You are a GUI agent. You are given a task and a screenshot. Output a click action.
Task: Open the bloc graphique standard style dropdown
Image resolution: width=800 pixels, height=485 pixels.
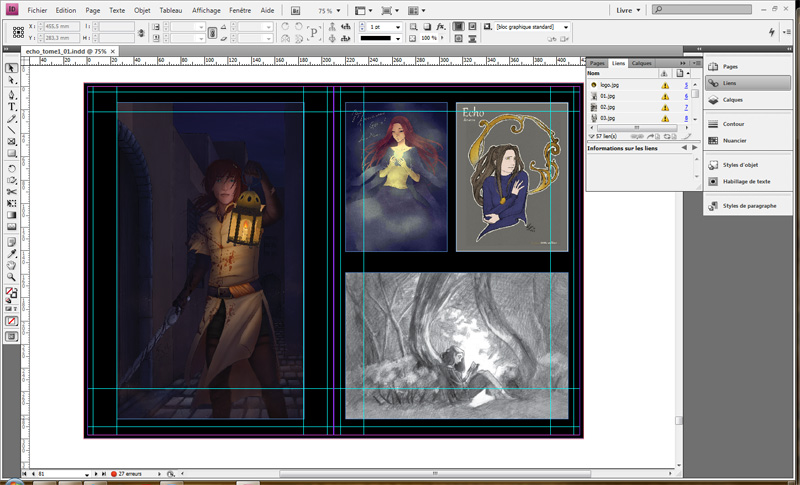point(565,27)
